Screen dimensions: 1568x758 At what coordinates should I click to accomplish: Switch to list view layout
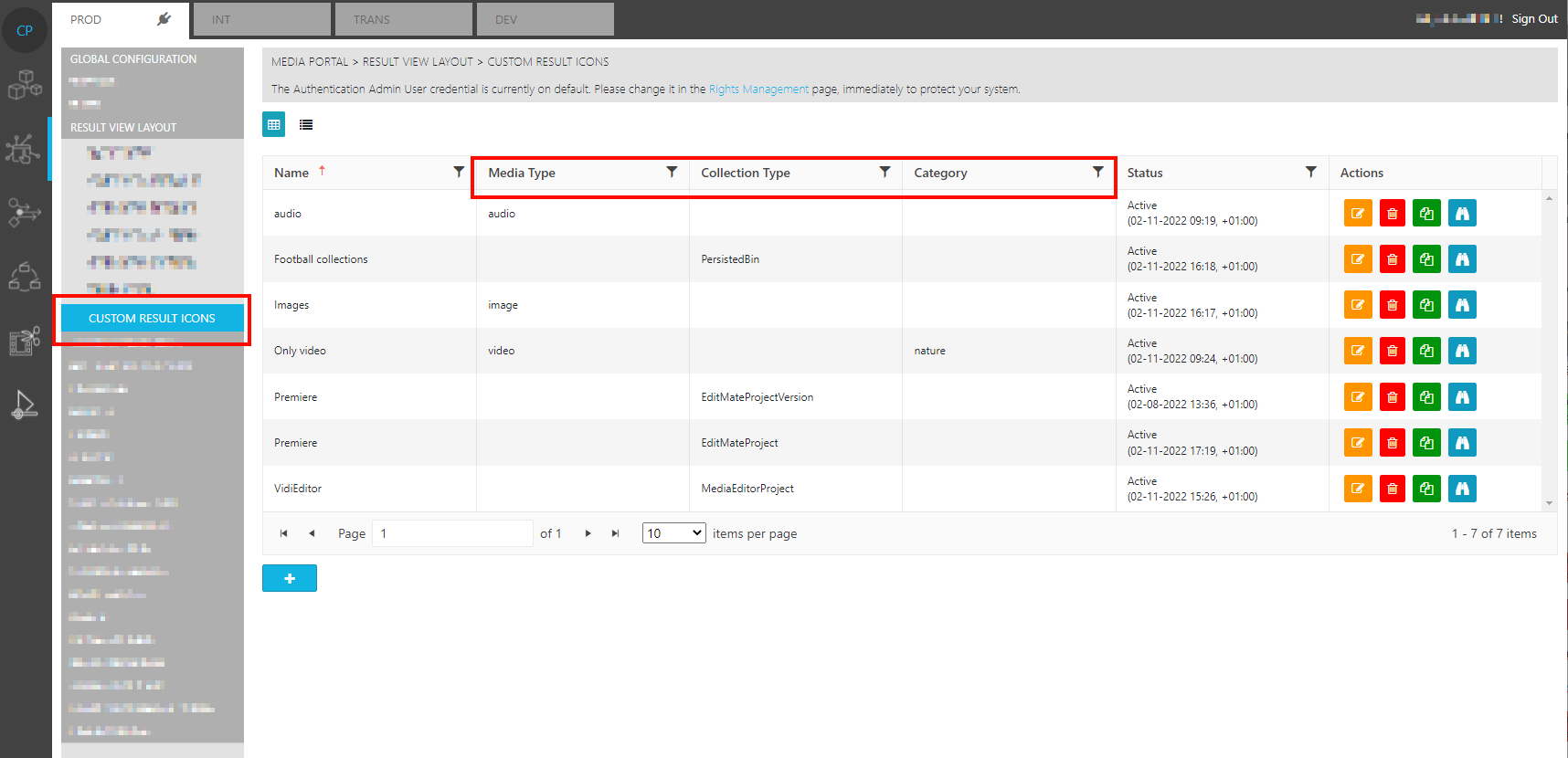point(306,125)
